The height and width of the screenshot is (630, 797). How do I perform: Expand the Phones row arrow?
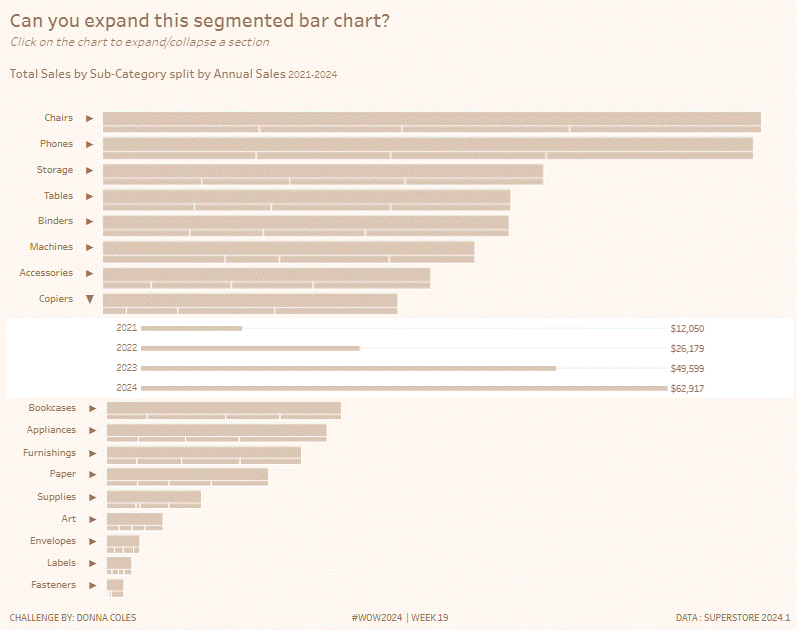pyautogui.click(x=89, y=145)
